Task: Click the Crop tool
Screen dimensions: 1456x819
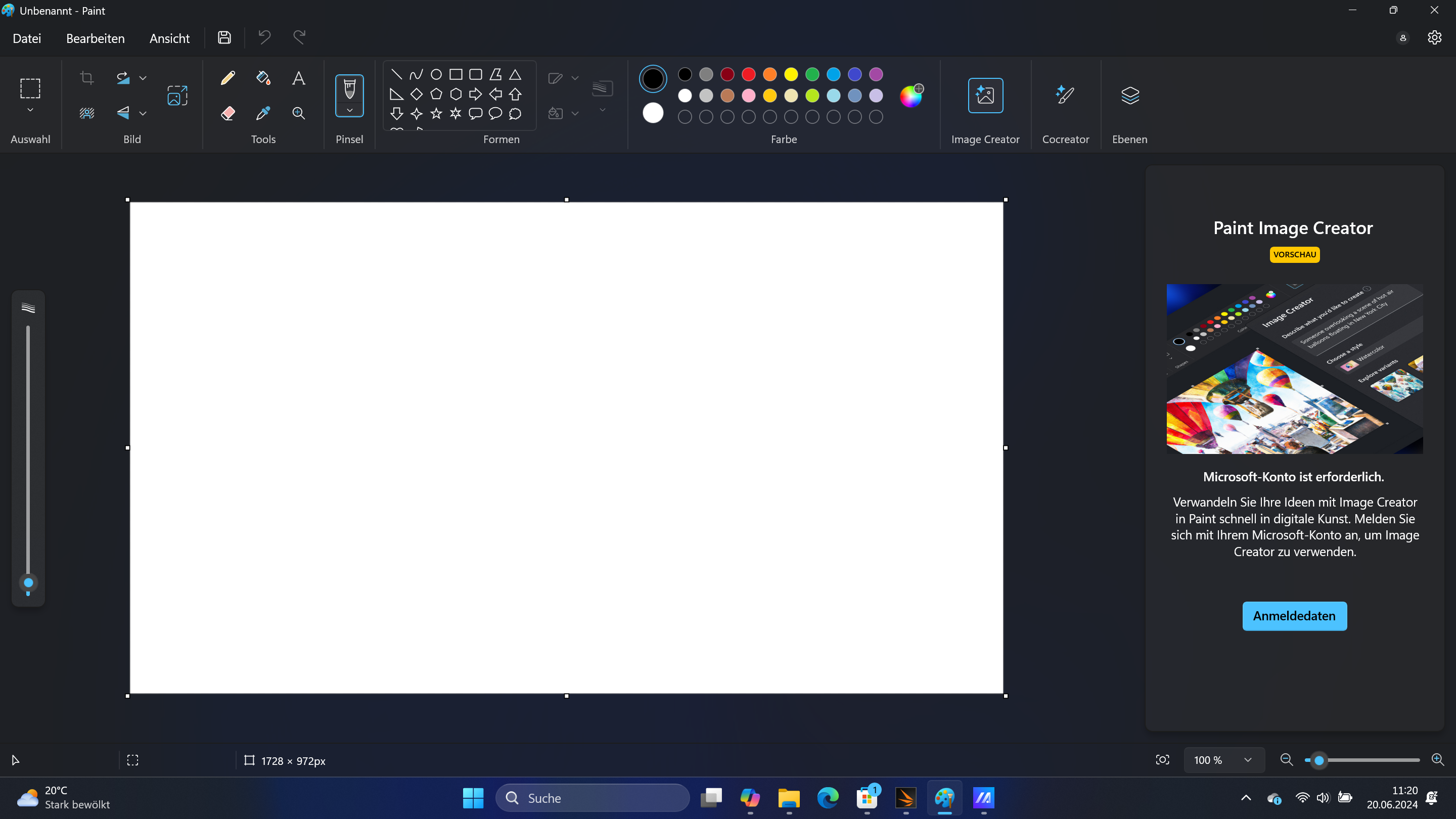Action: pos(86,77)
